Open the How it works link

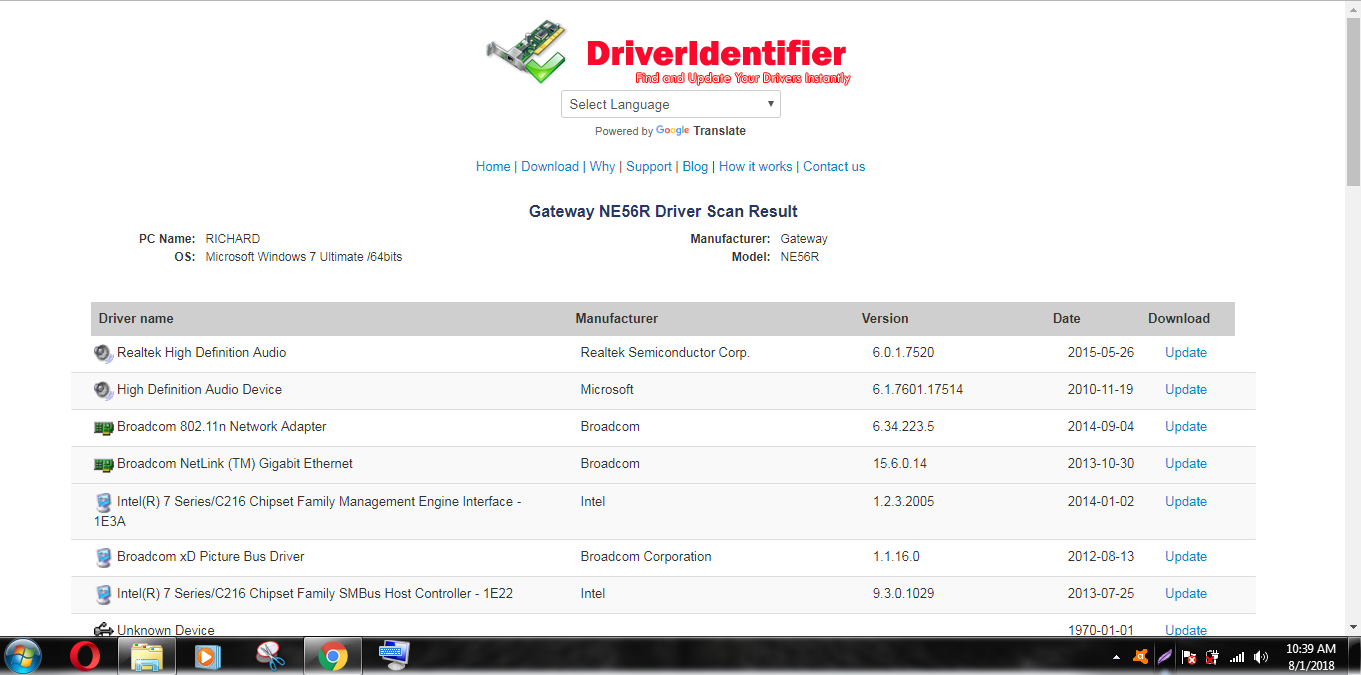point(755,167)
